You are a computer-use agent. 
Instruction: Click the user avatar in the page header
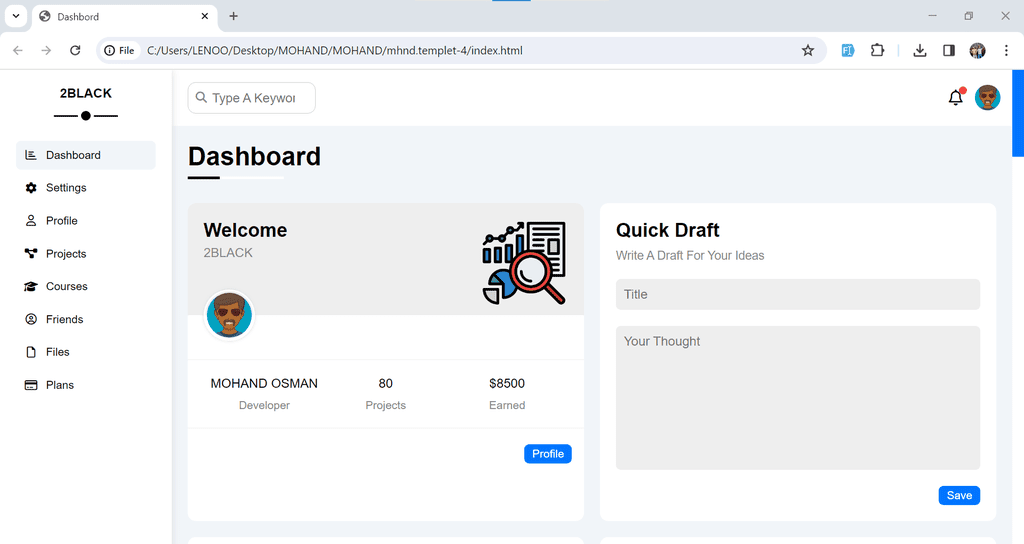[x=987, y=97]
